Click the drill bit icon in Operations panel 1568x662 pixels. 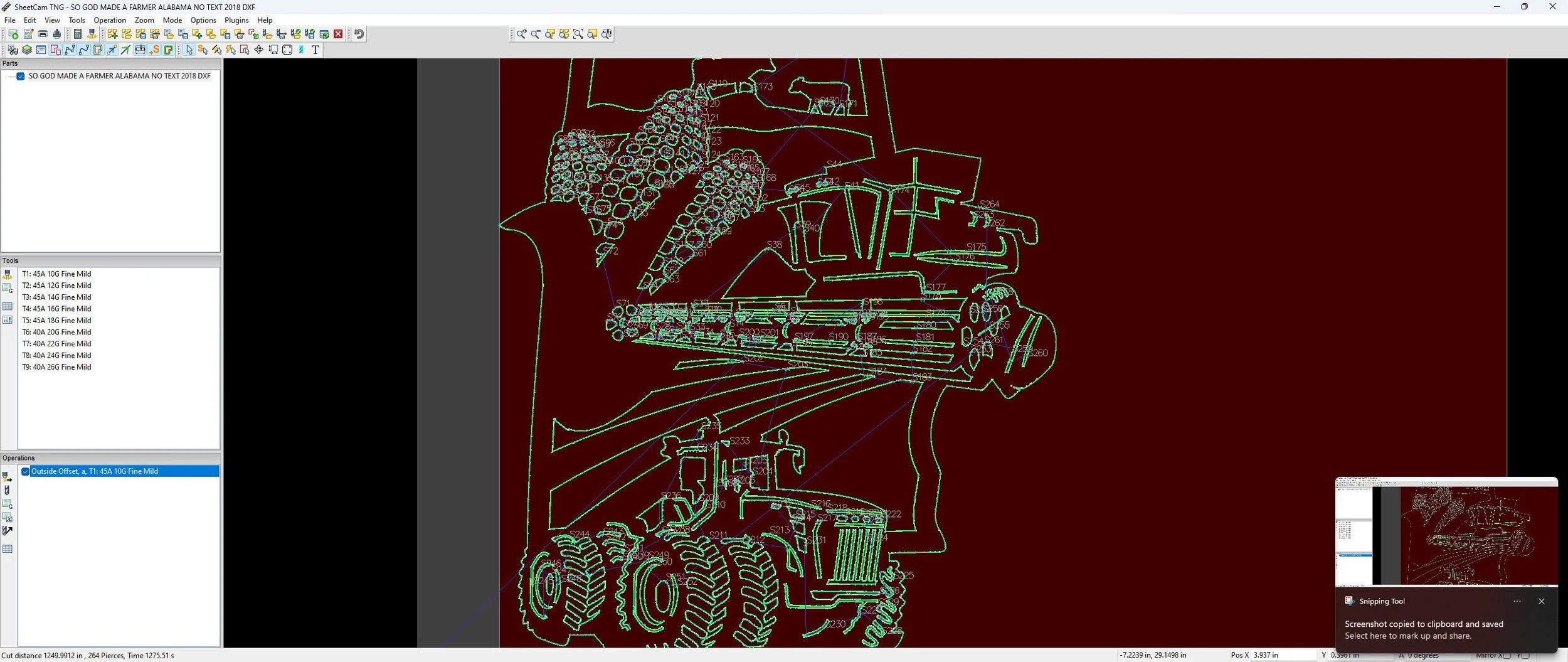point(8,491)
